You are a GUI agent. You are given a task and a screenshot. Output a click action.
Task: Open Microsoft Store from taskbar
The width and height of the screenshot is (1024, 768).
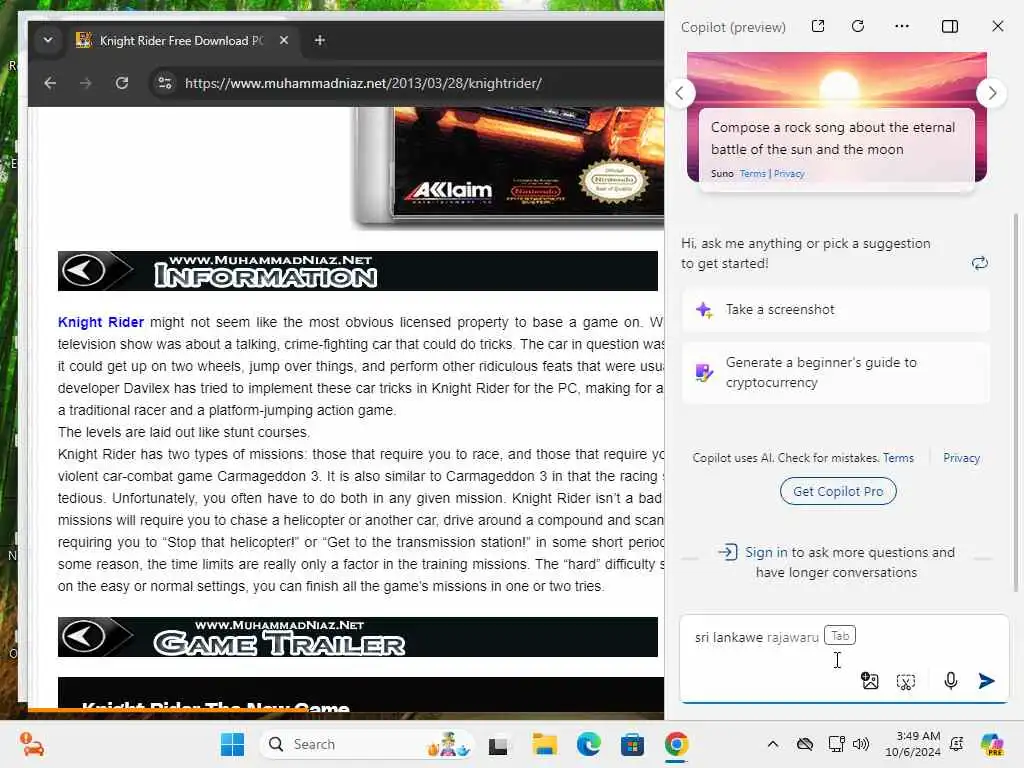click(x=632, y=744)
